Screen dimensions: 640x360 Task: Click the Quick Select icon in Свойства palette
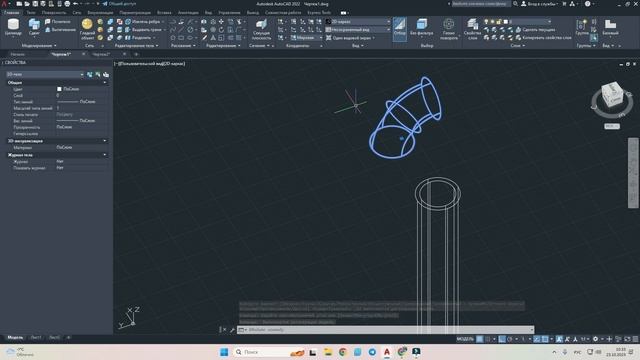[106, 74]
